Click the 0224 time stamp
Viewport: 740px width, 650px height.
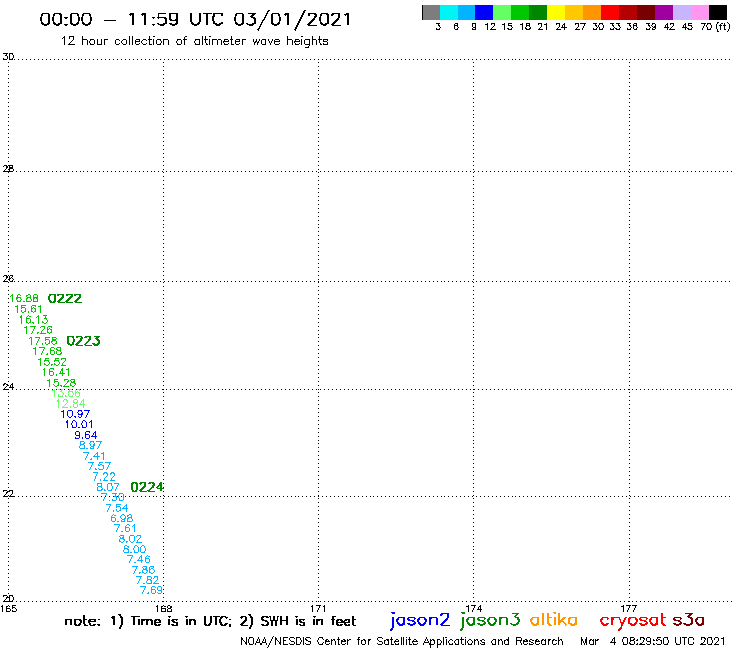(147, 487)
